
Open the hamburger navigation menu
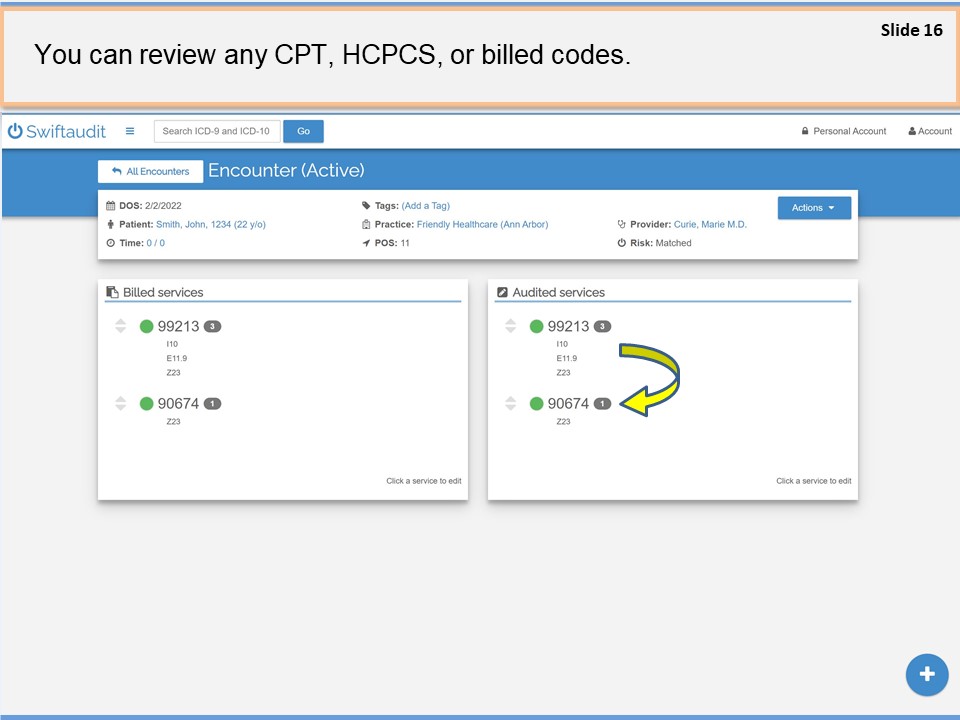(x=130, y=131)
